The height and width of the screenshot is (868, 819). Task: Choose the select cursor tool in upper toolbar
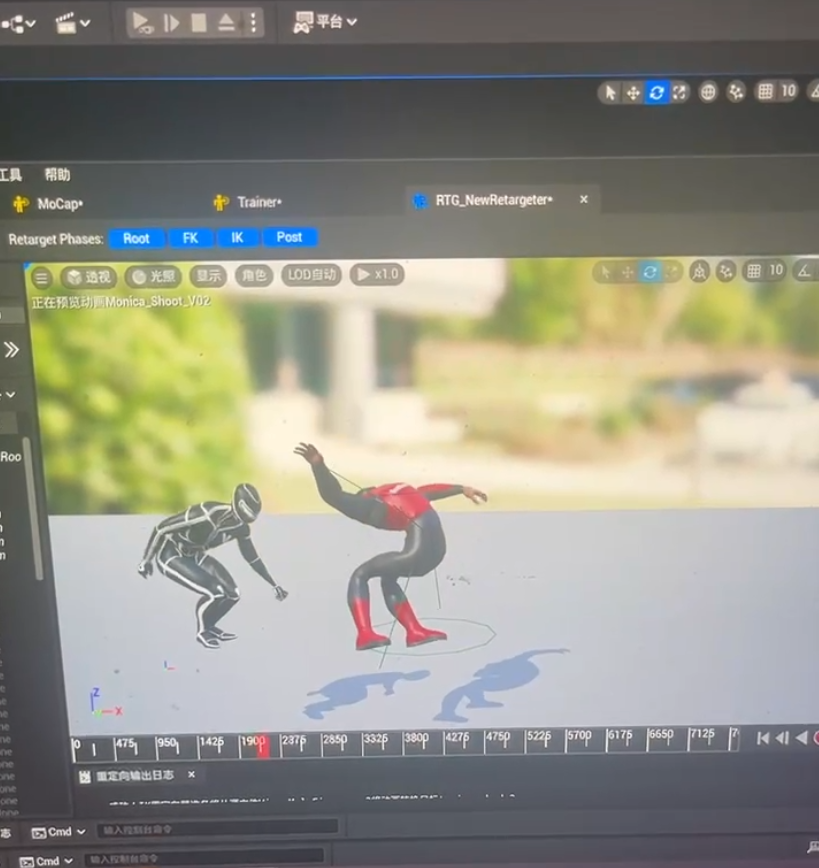[610, 92]
